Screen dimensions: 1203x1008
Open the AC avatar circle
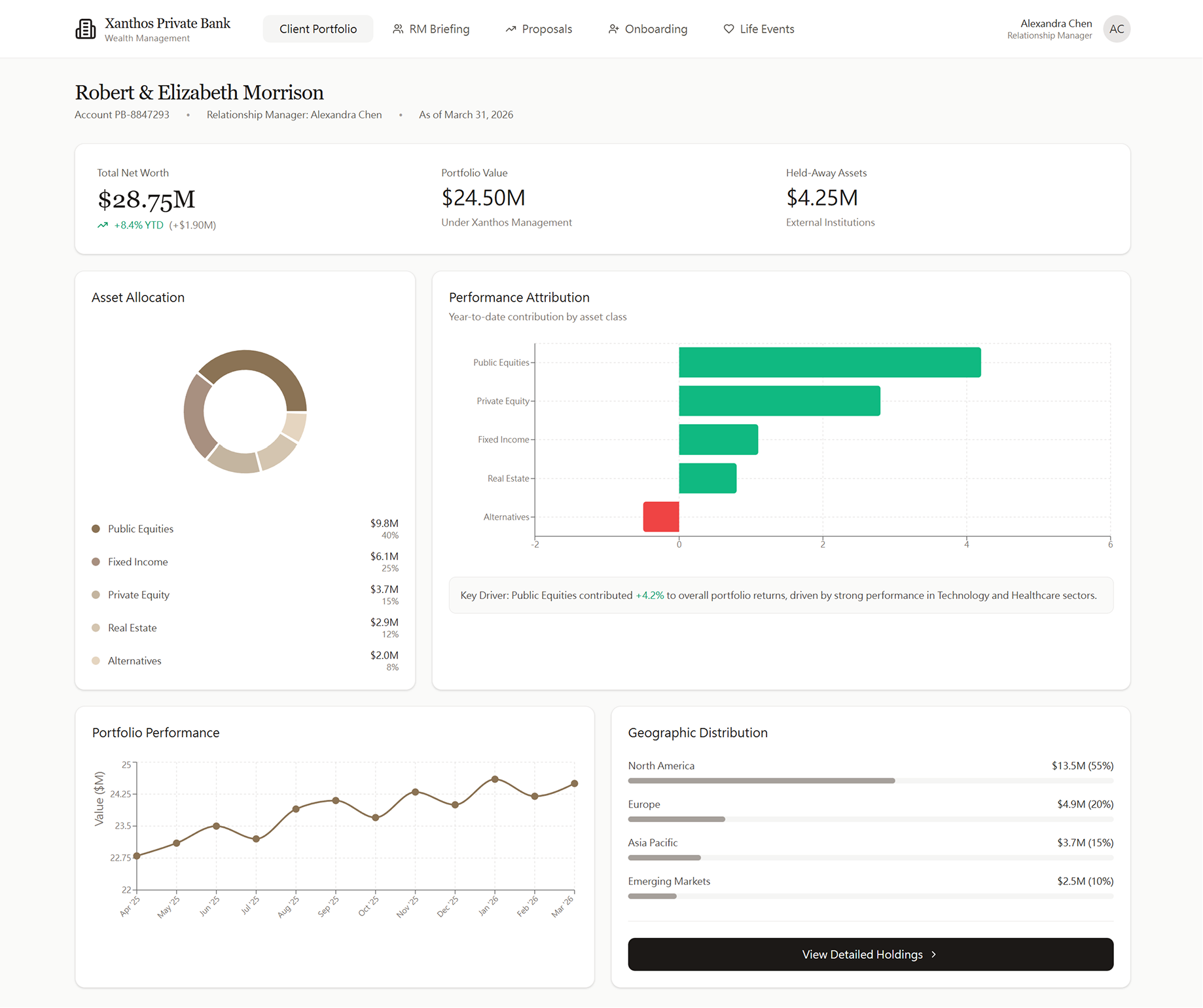[x=1117, y=29]
